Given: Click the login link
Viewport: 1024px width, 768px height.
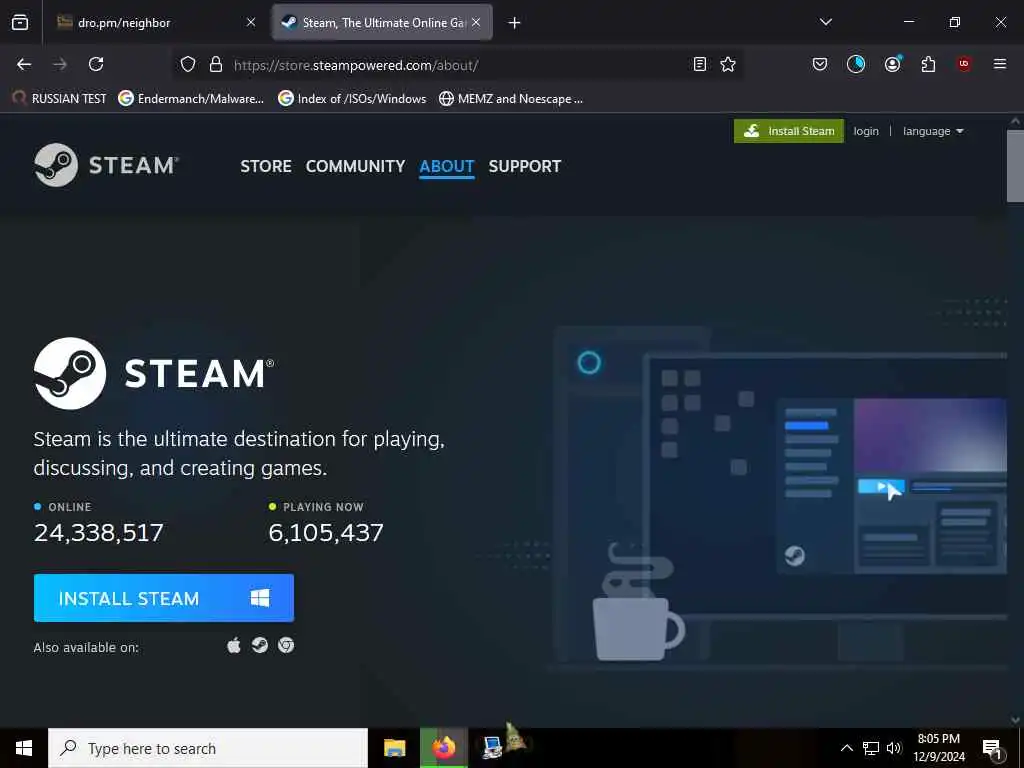Looking at the screenshot, I should coord(866,131).
